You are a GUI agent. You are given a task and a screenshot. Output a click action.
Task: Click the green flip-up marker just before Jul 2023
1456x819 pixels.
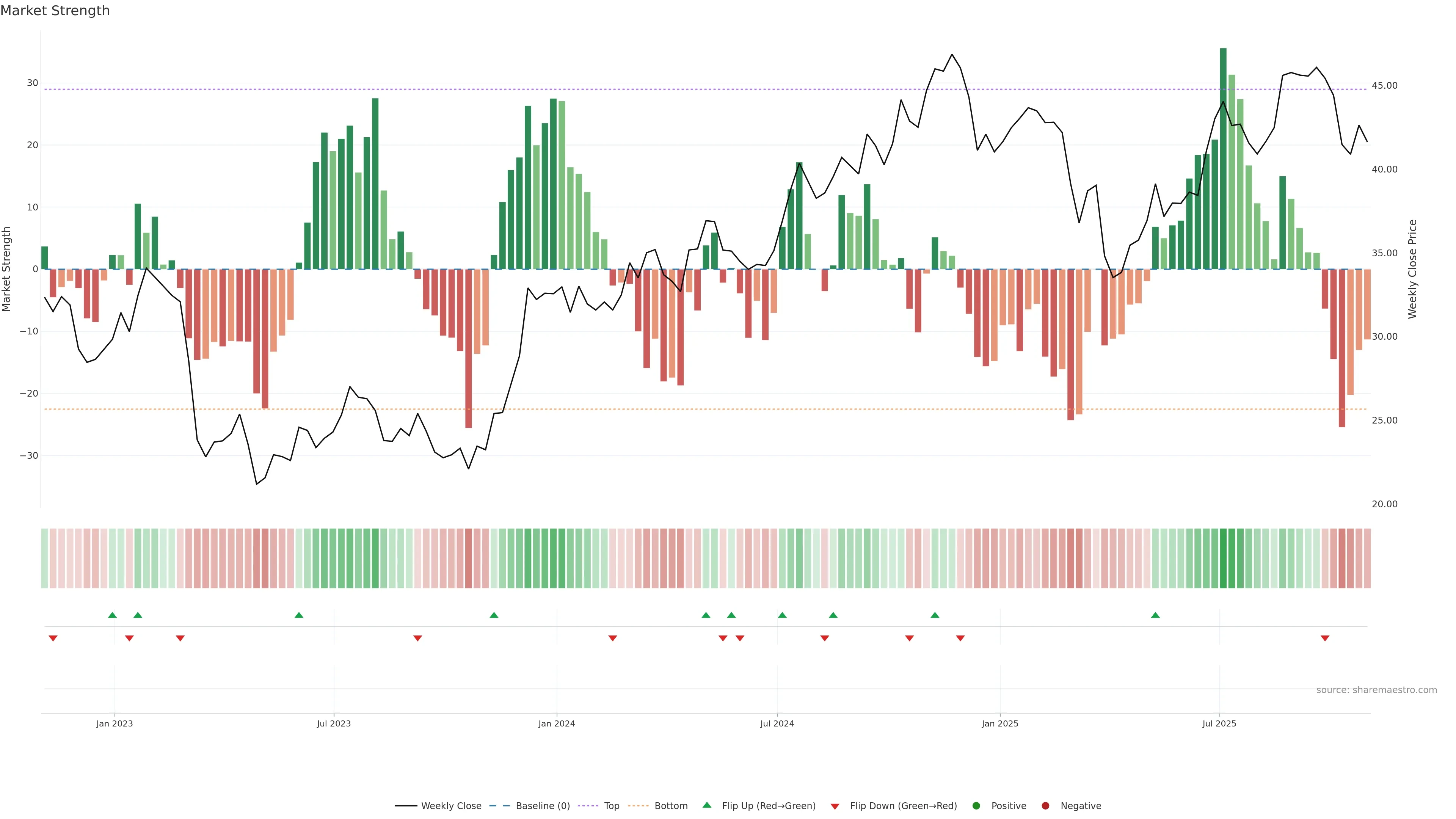tap(299, 615)
